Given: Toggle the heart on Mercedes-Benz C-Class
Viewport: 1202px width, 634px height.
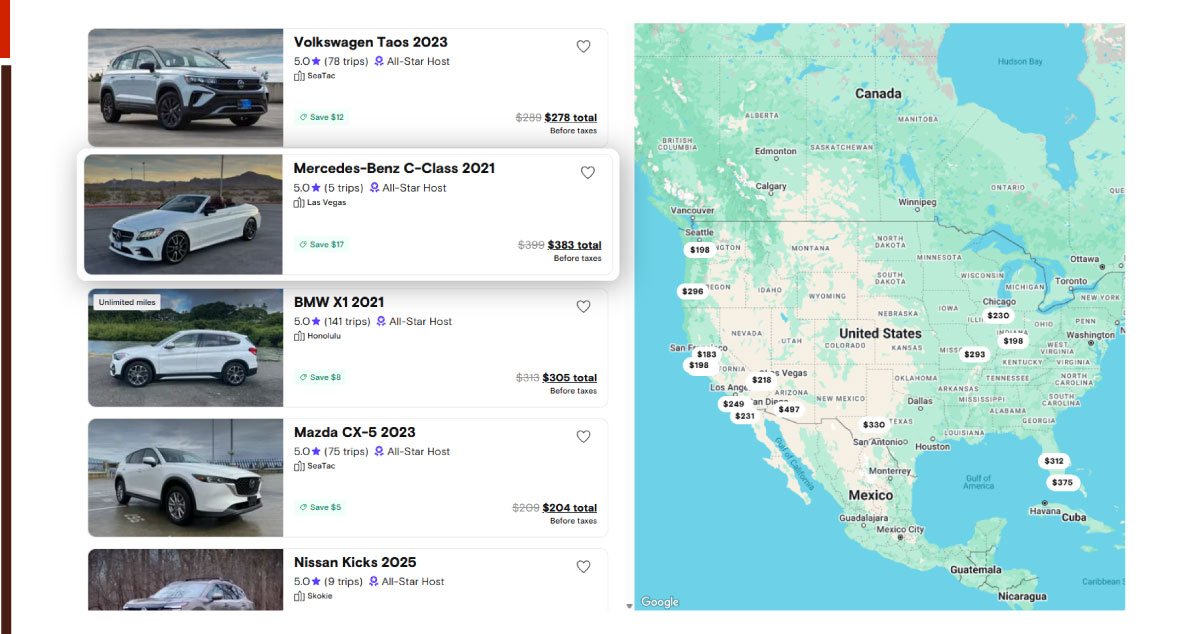Looking at the screenshot, I should pos(588,172).
